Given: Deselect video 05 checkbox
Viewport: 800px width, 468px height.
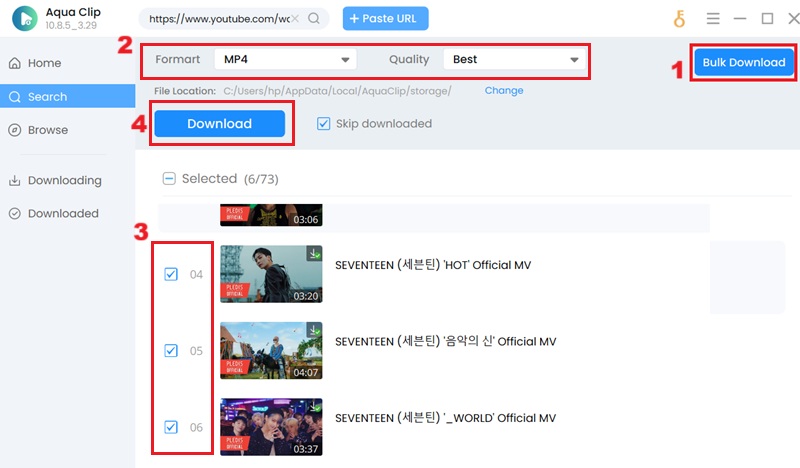Looking at the screenshot, I should pos(171,351).
